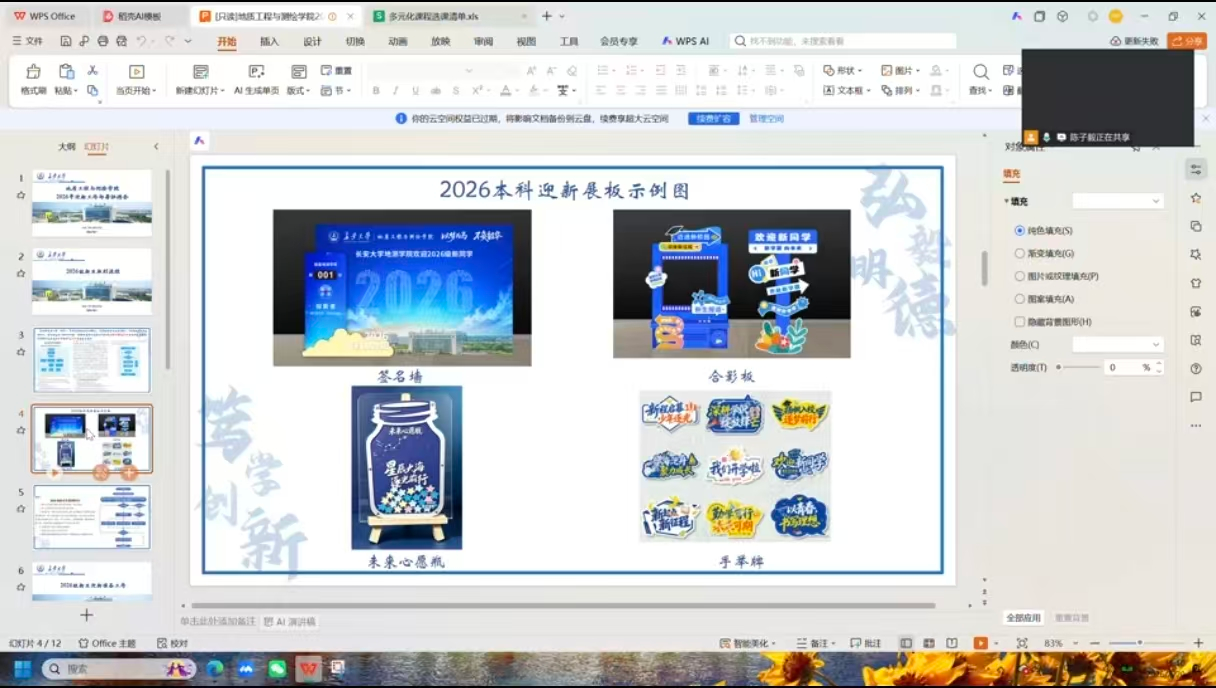Click the Manage space (管理空间) link

(767, 118)
